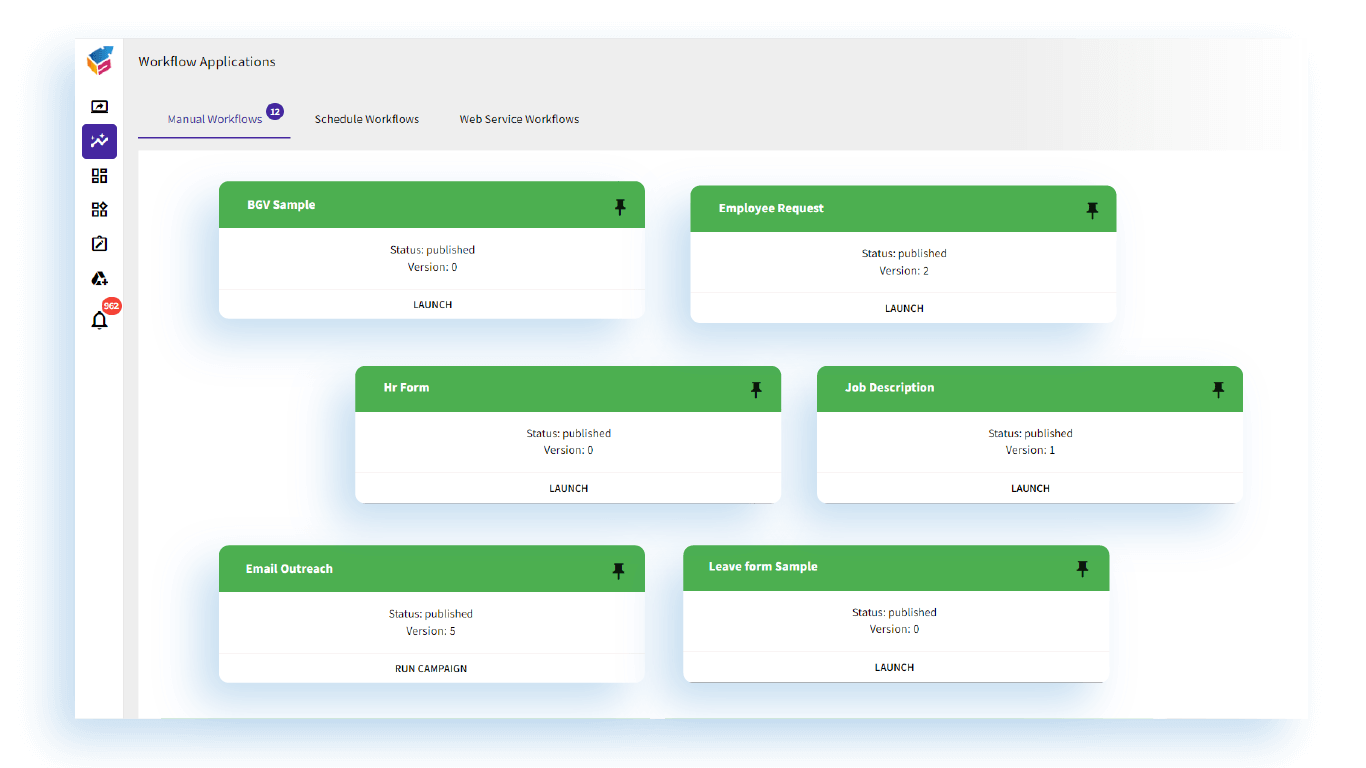Open the four-square dashboard grid sidebar icon
This screenshot has width=1366, height=768.
(x=99, y=176)
